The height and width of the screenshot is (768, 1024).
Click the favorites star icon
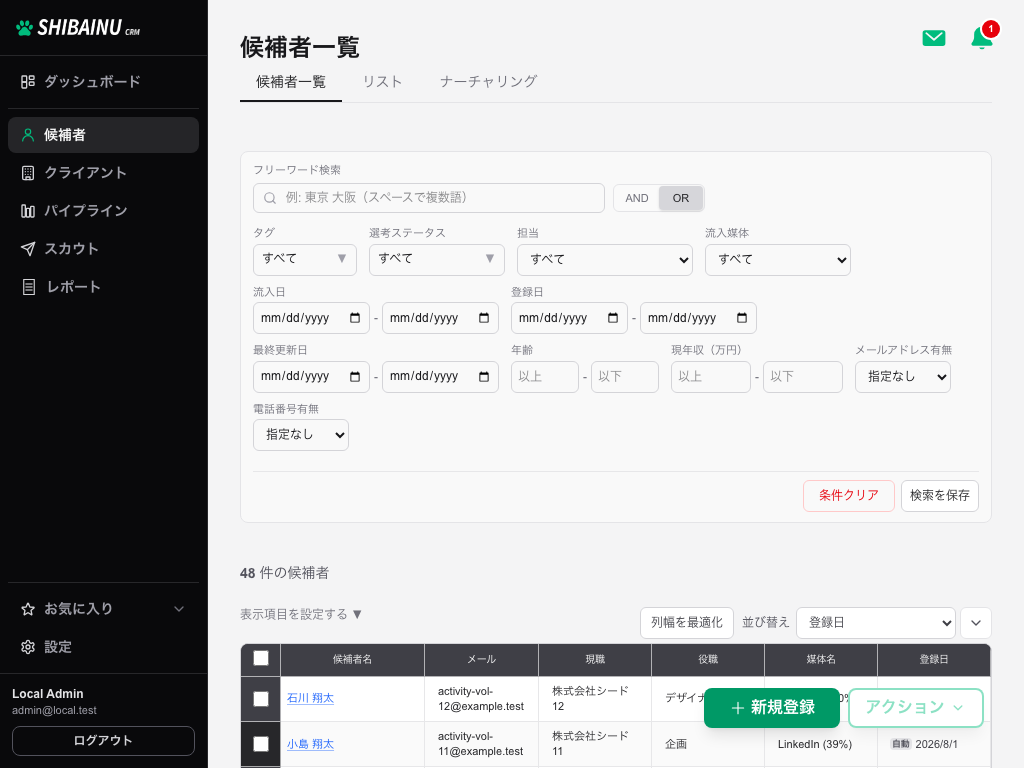coord(27,609)
